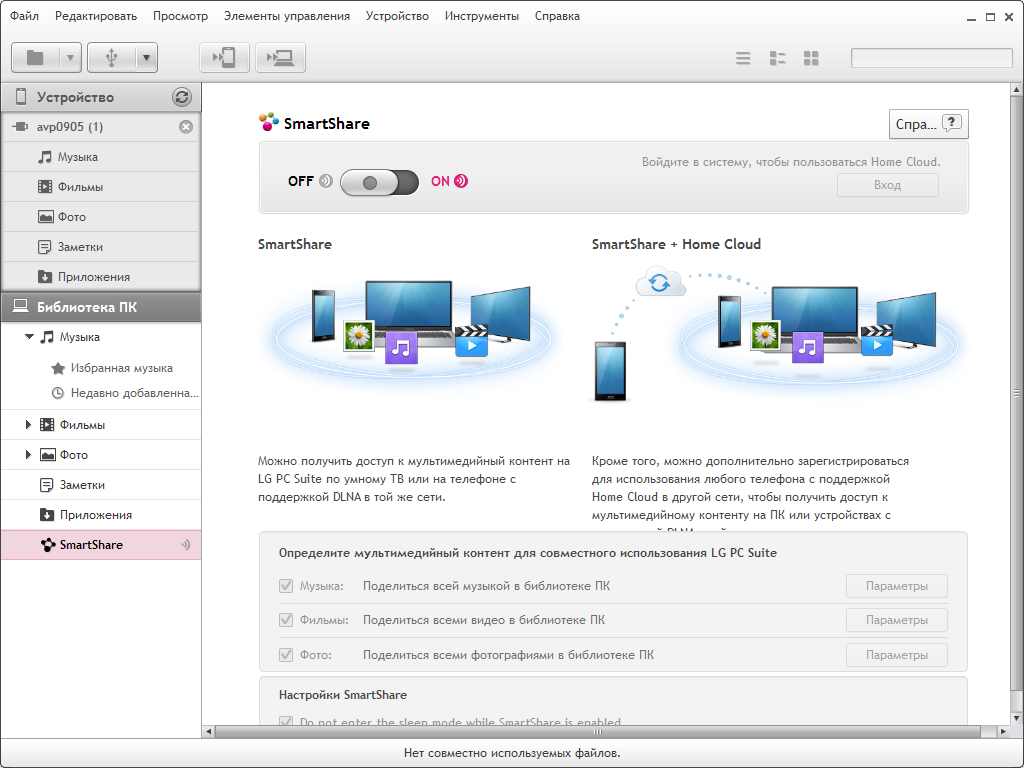Viewport: 1024px width, 768px height.
Task: Select library Приложения in sidebar
Action: pos(101,515)
